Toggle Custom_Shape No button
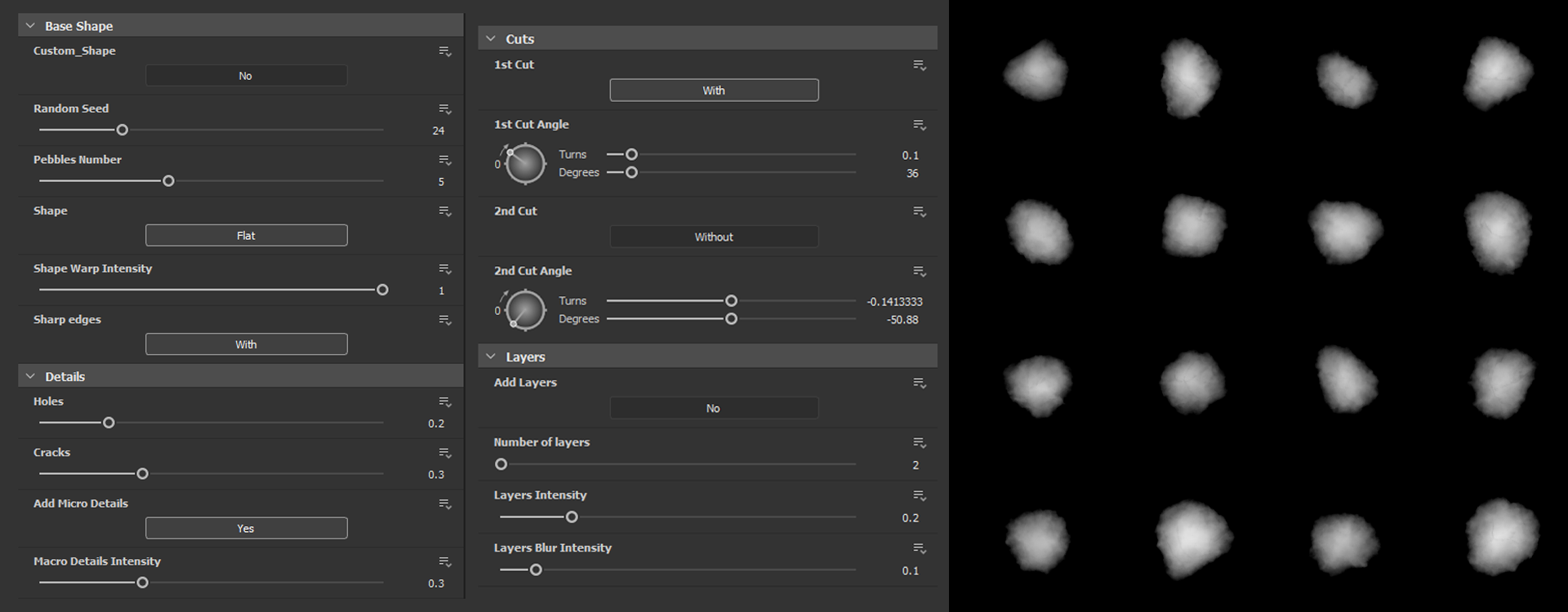The width and height of the screenshot is (1568, 612). coord(247,76)
